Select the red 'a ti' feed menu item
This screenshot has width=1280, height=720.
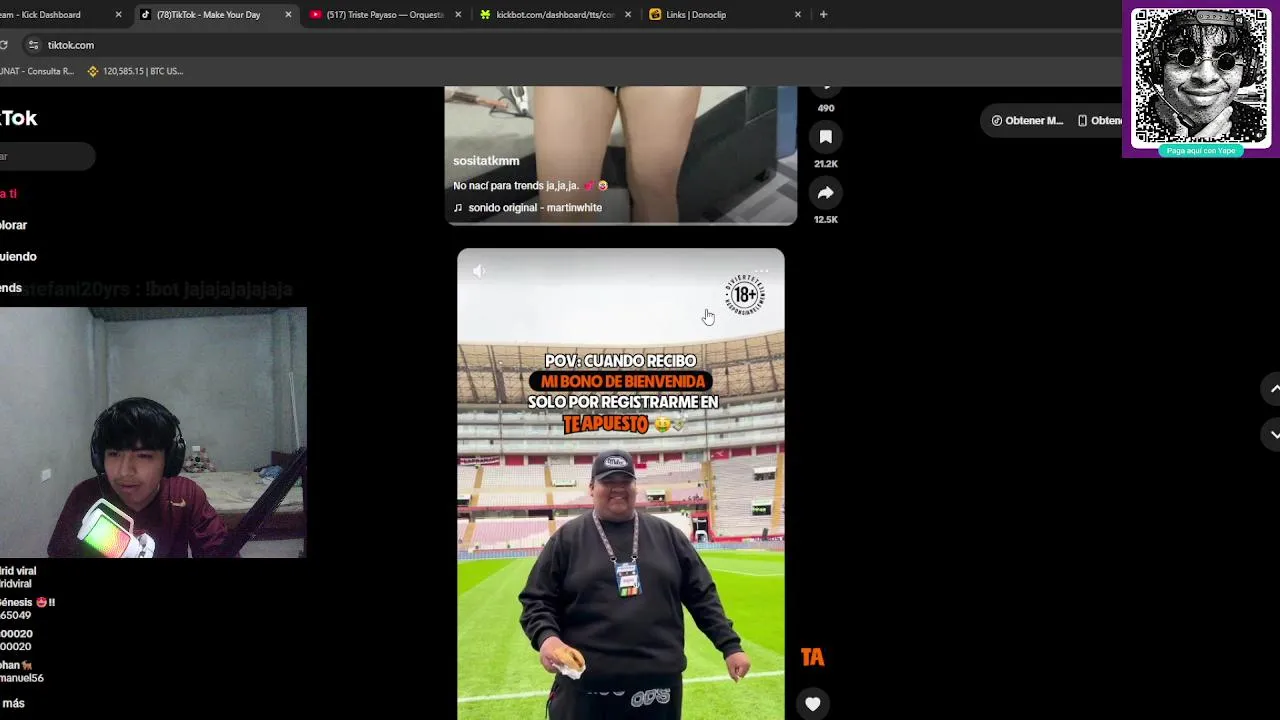tap(9, 193)
